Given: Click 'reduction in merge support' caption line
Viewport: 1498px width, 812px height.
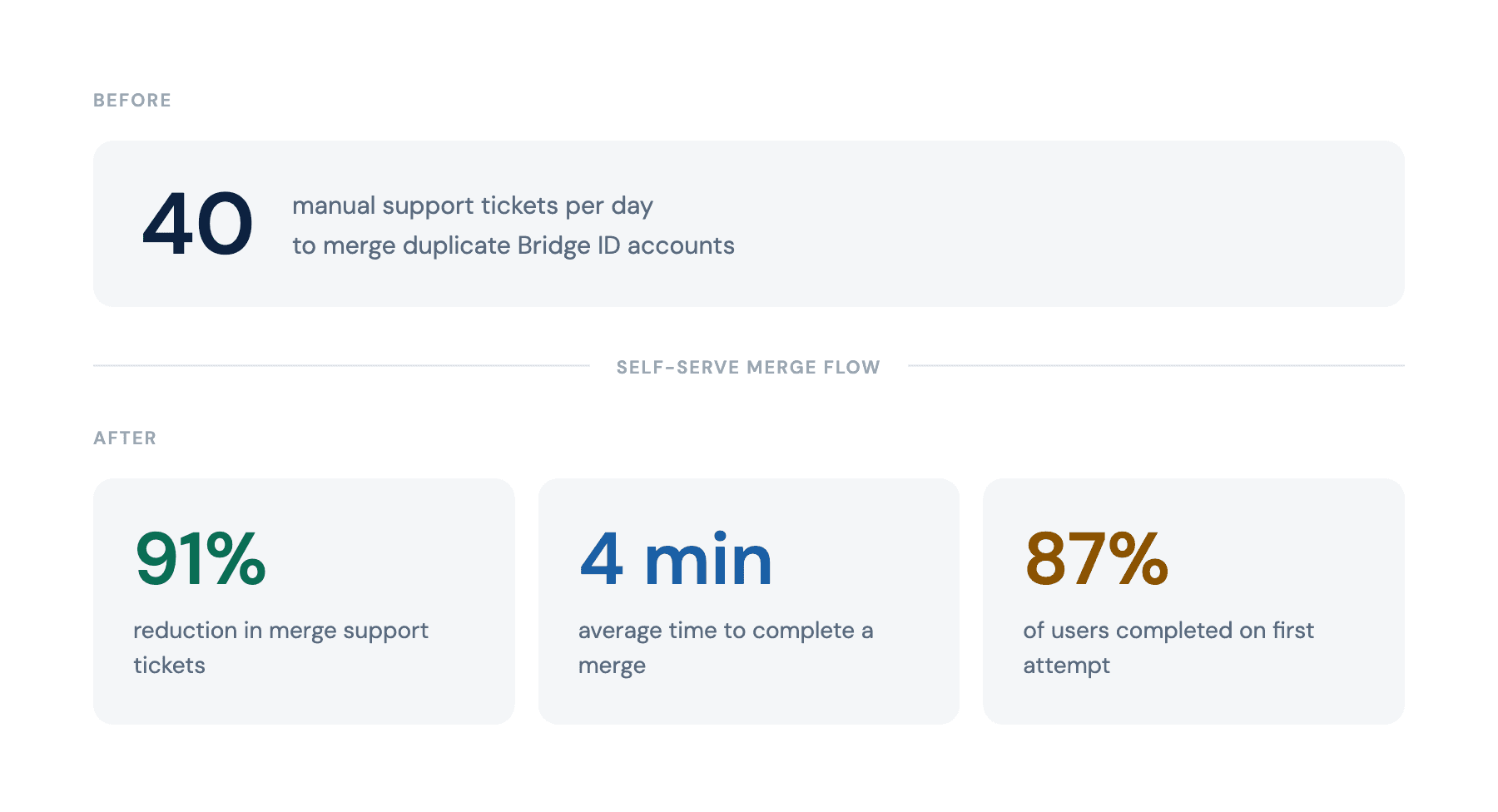Looking at the screenshot, I should (280, 631).
